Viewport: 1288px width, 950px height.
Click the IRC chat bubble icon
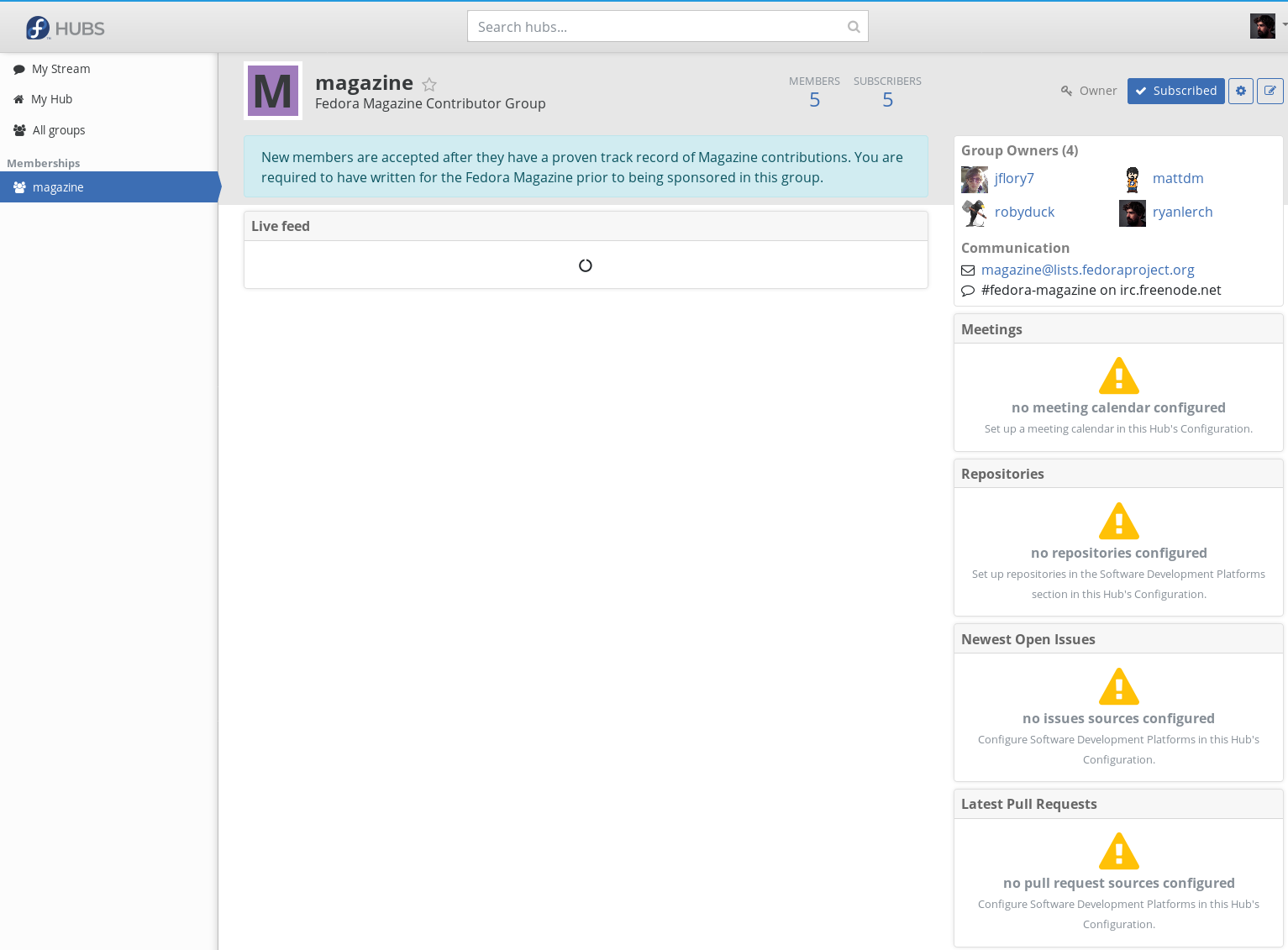968,291
